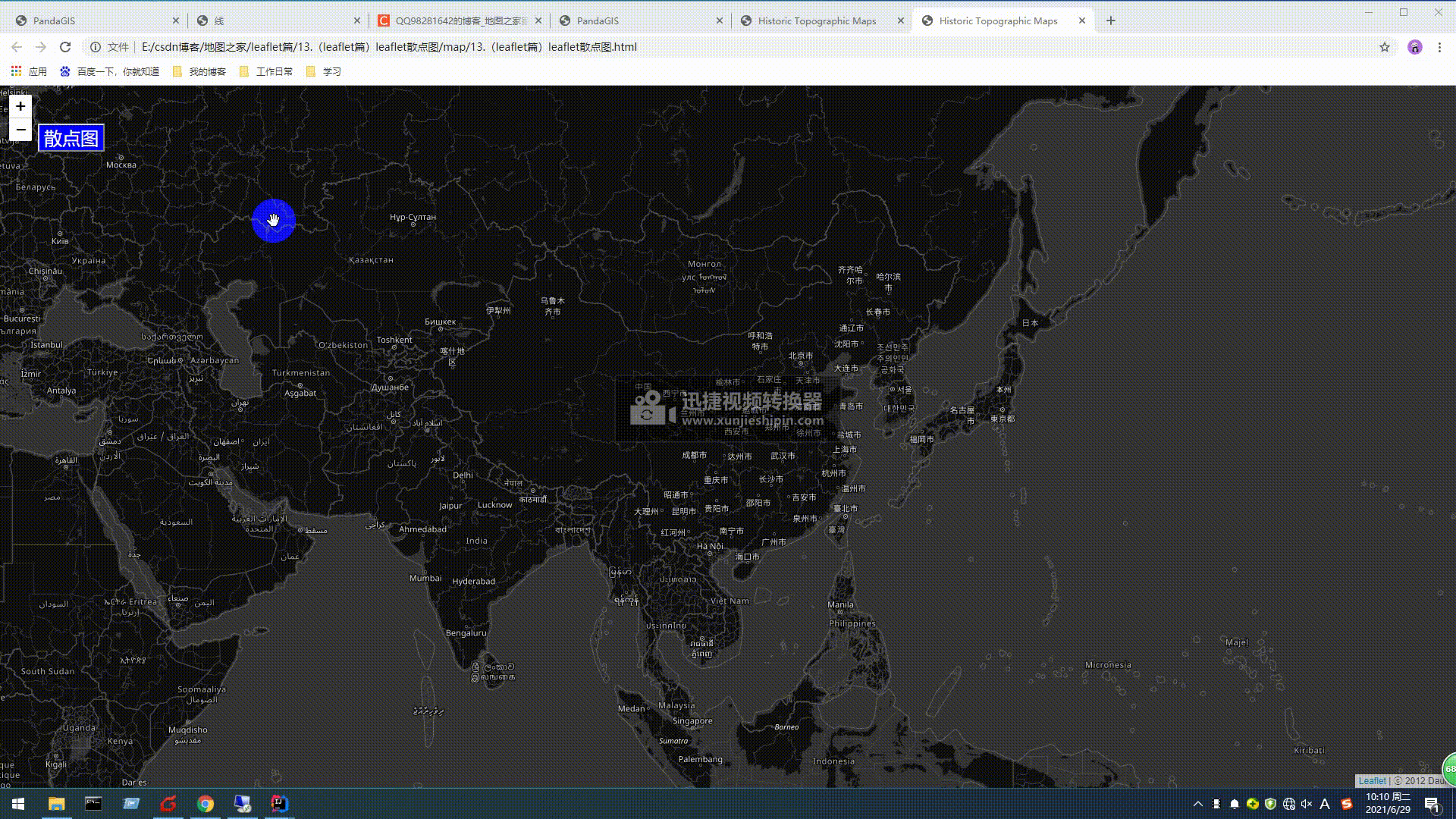
Task: Show hidden system tray icons
Action: point(1197,804)
